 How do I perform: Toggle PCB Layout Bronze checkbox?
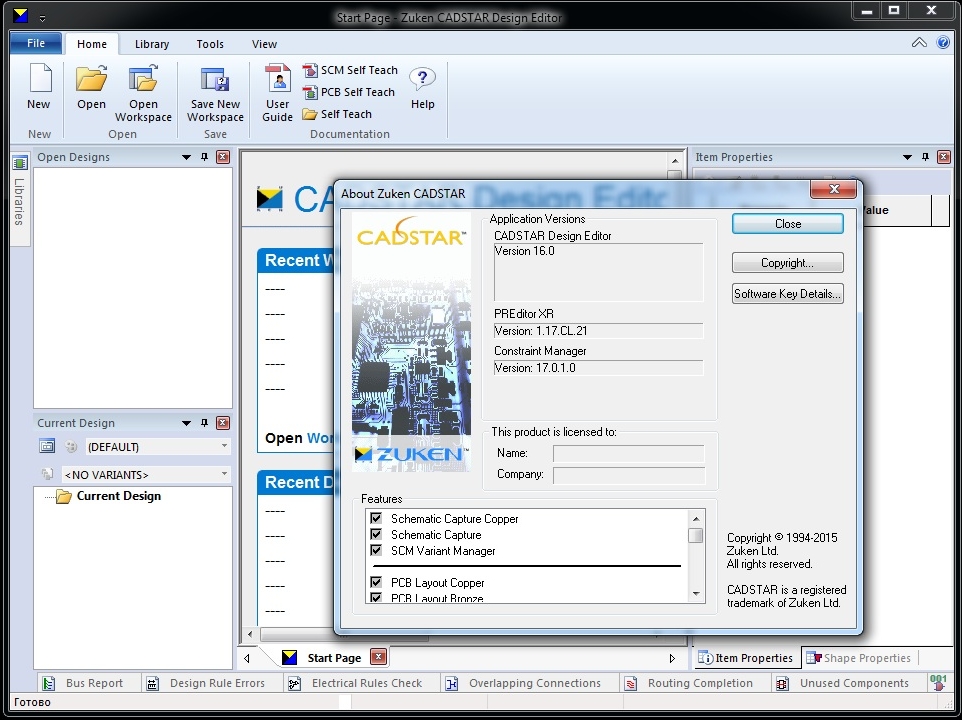(x=376, y=597)
